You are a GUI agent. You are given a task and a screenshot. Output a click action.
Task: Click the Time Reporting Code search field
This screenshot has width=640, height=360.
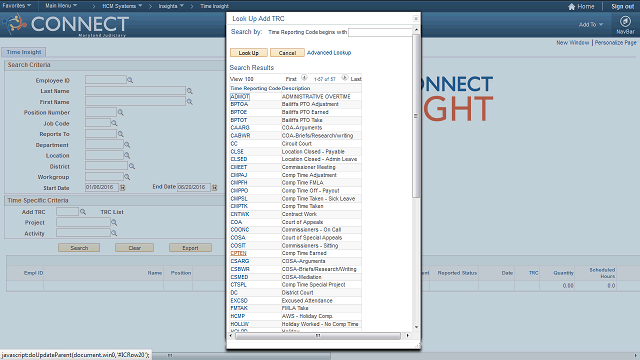click(380, 32)
